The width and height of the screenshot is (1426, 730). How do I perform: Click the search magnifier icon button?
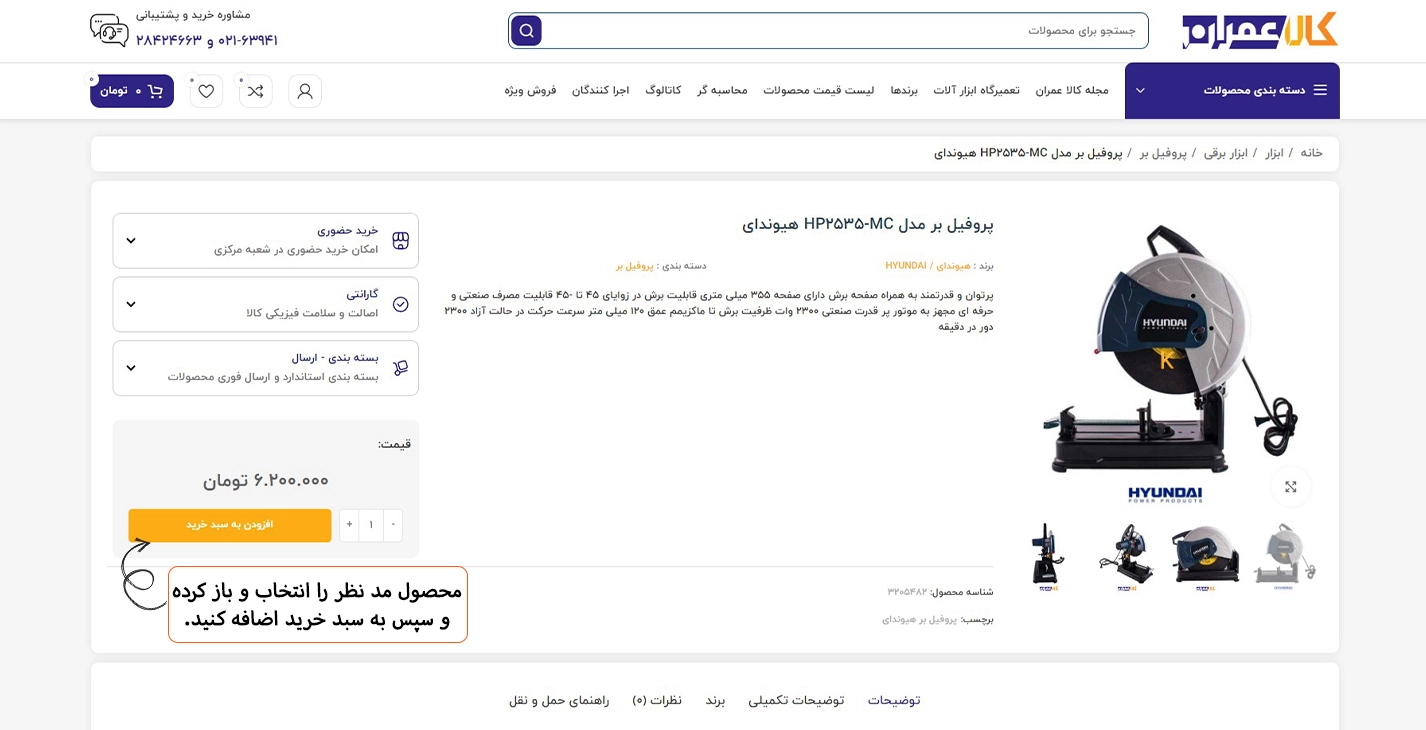click(x=526, y=31)
